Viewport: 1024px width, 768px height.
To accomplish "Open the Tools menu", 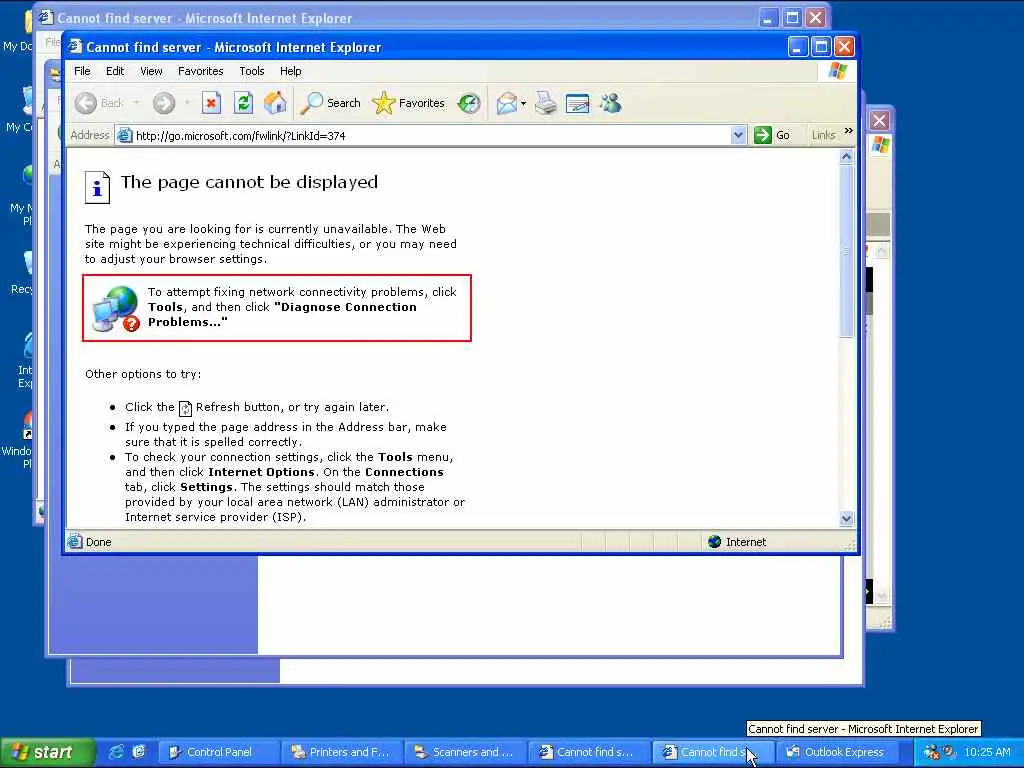I will 251,71.
